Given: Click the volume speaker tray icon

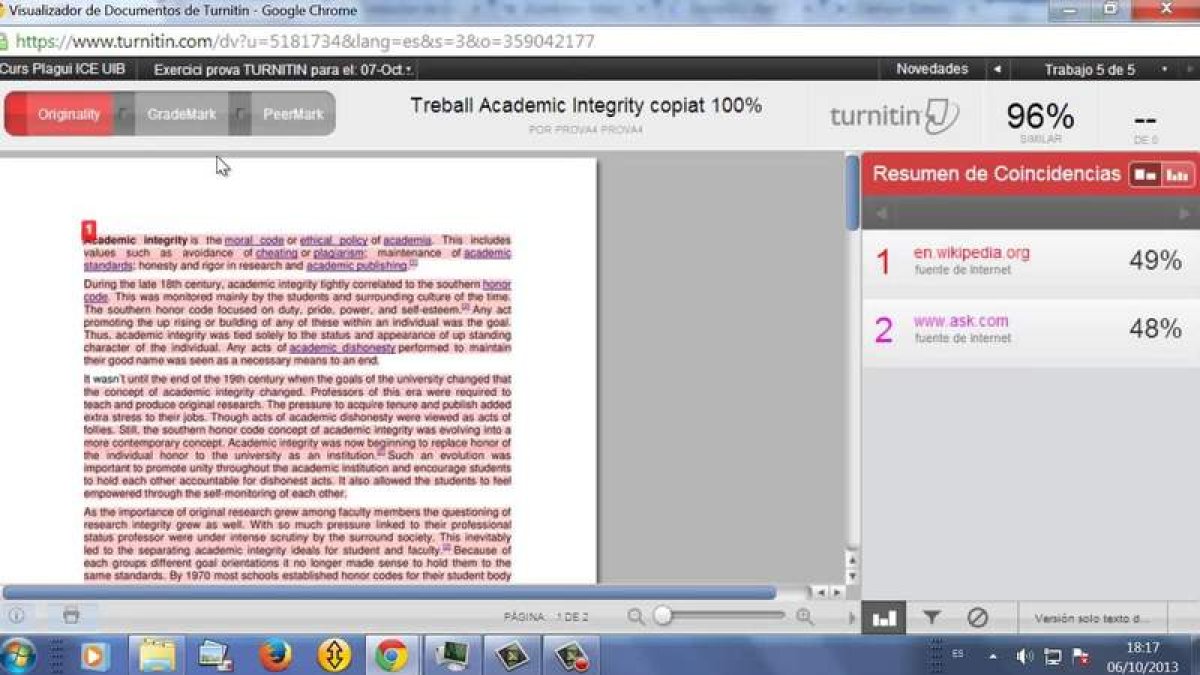Looking at the screenshot, I should coord(1024,656).
